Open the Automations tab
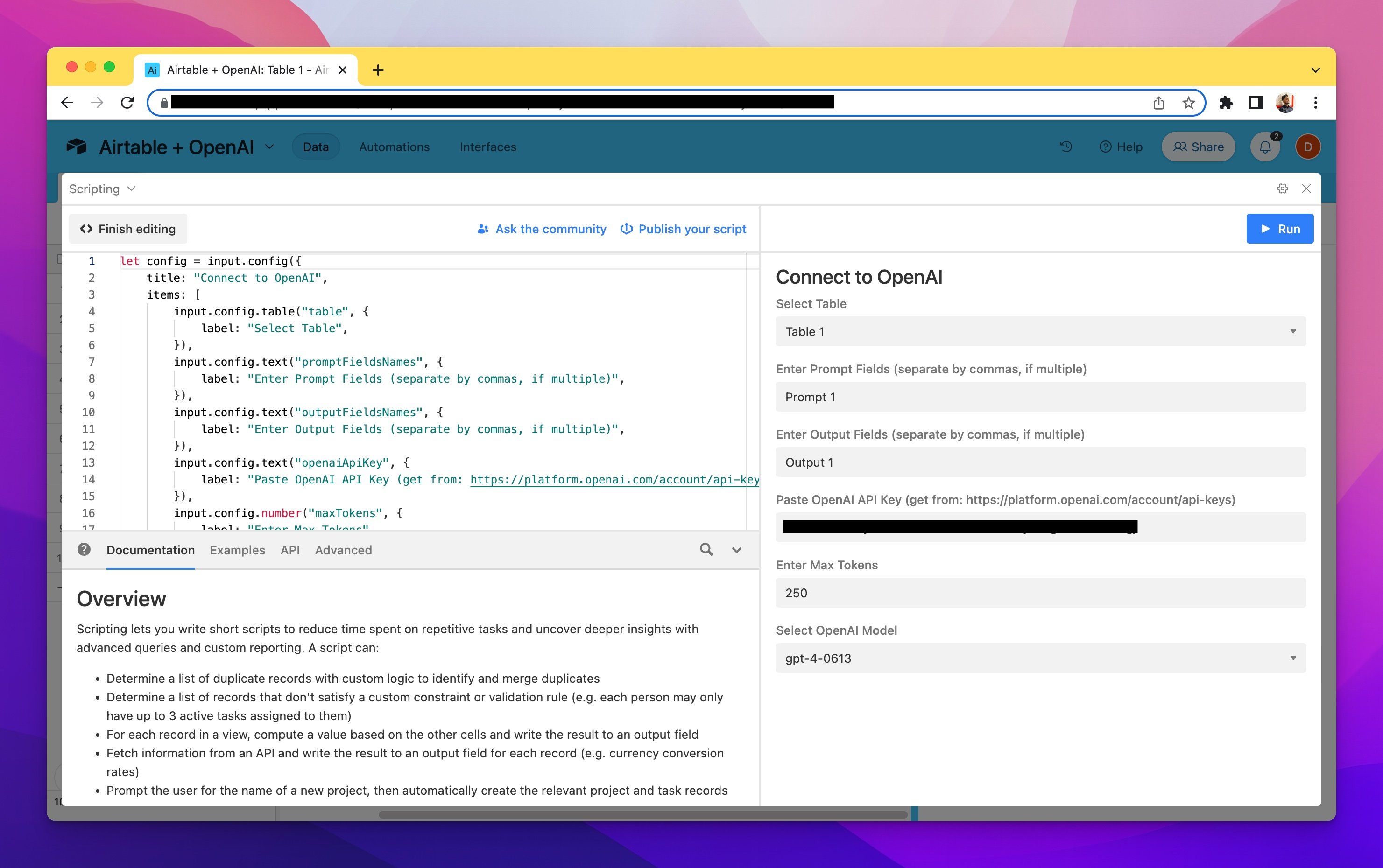 tap(394, 147)
